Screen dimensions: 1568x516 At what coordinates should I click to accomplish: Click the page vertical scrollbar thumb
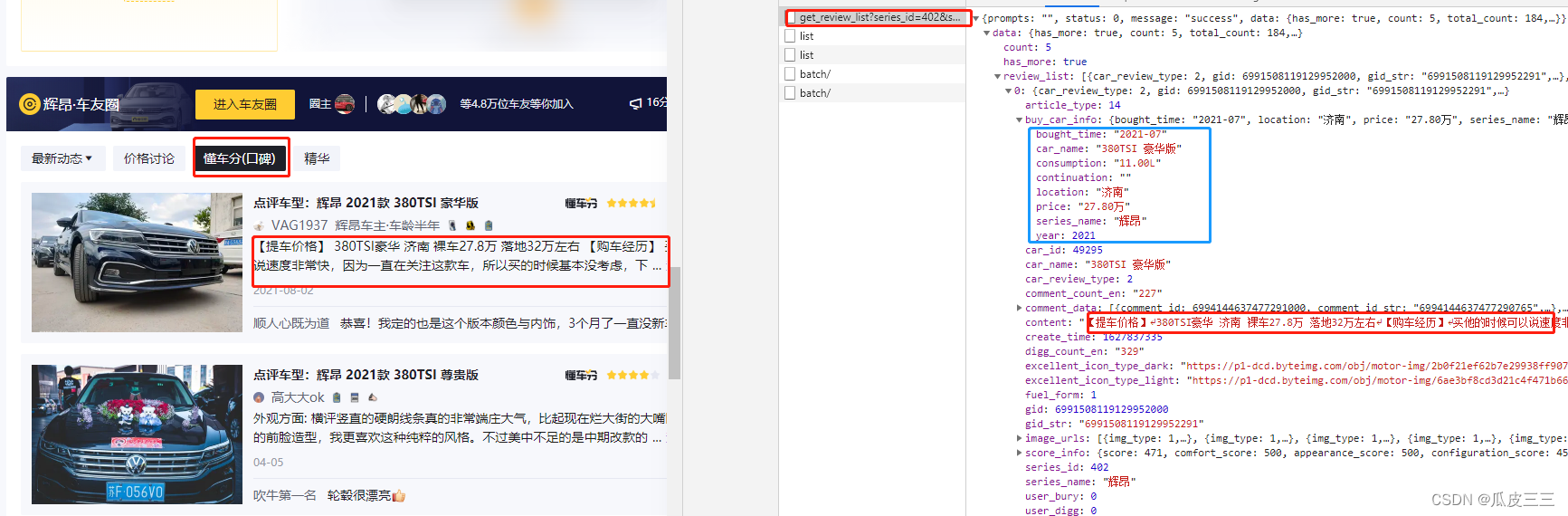(674, 323)
